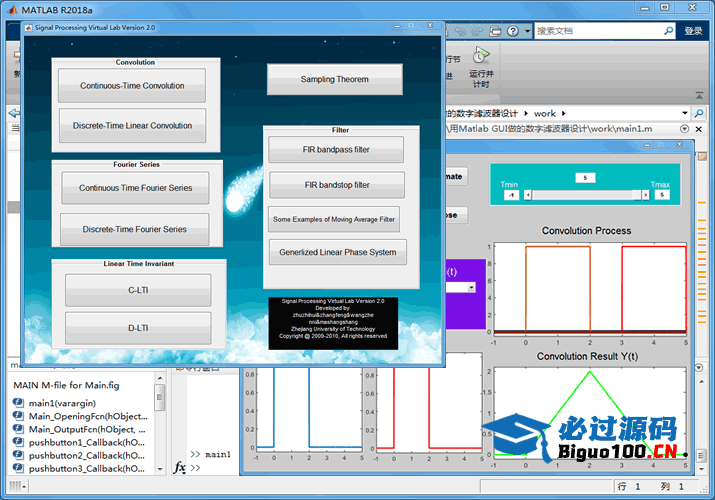Click the time slider left arrow

coord(528,195)
